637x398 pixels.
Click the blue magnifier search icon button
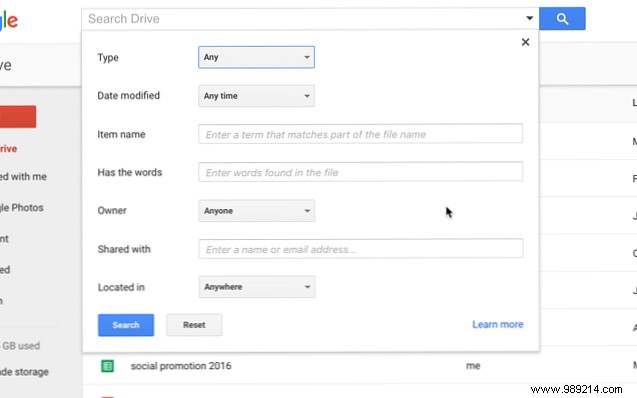pyautogui.click(x=562, y=19)
